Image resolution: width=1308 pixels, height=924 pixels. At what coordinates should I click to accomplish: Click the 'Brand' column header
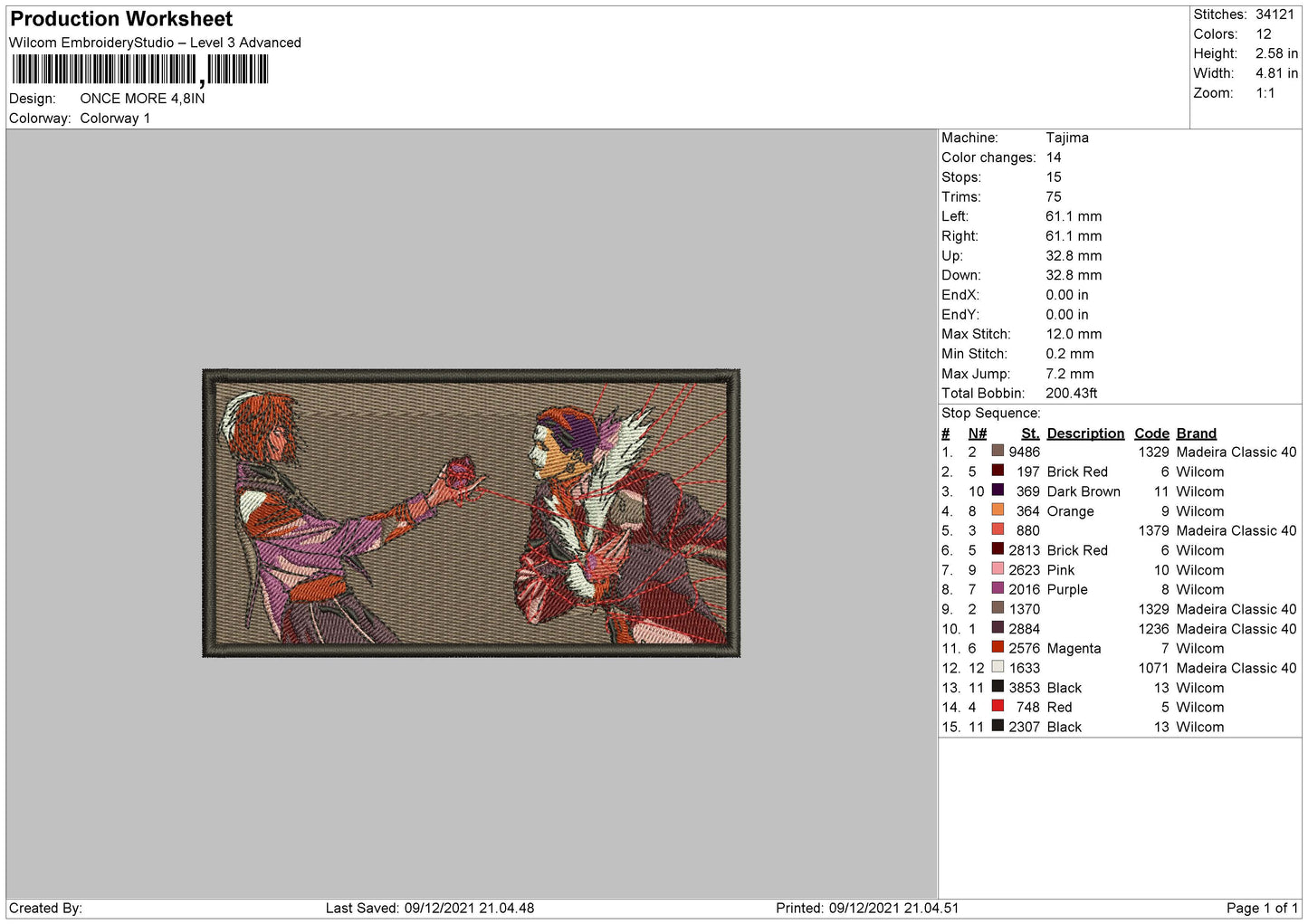point(1197,433)
